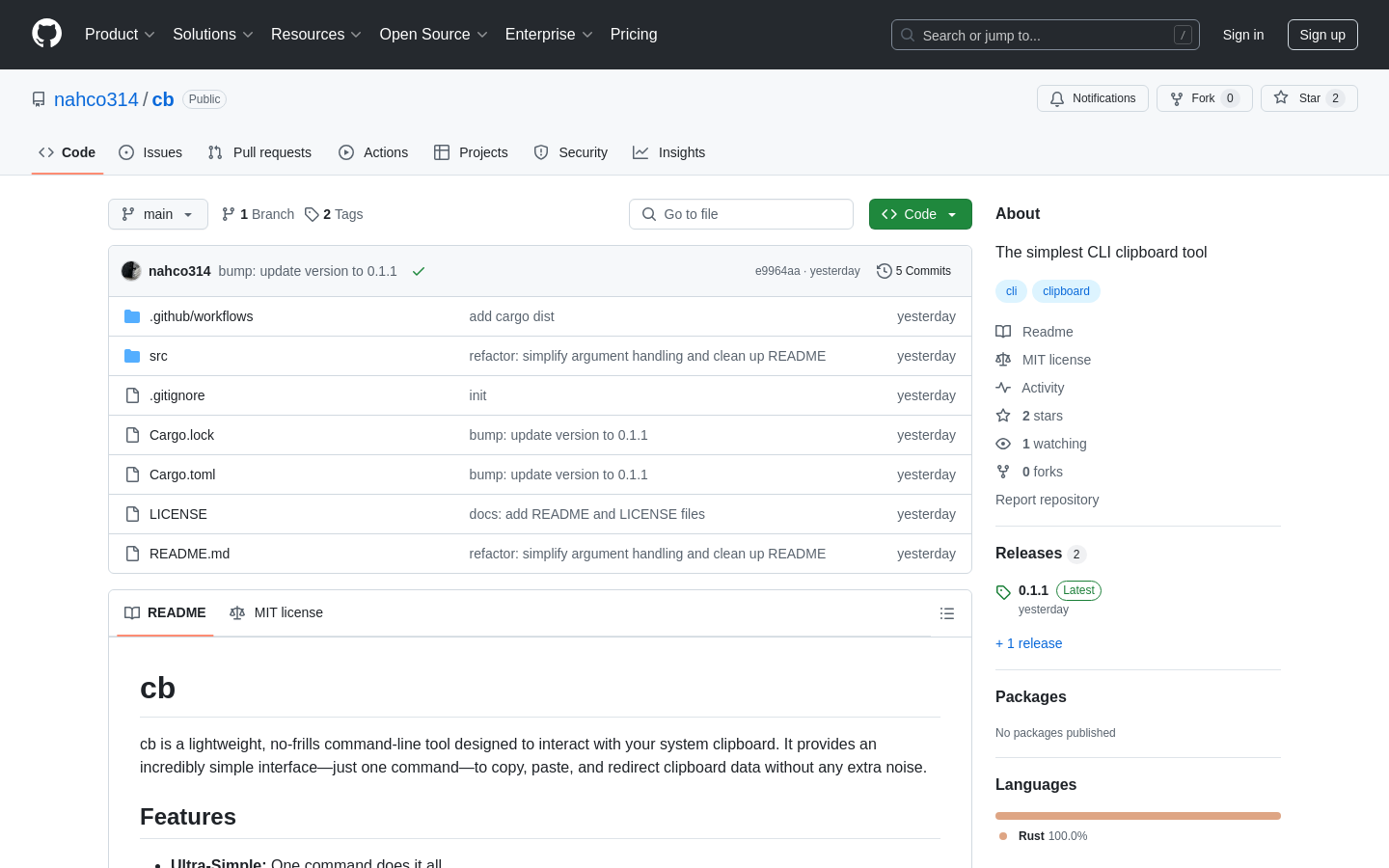Click the clipboard topic tag
This screenshot has height=868, width=1389.
click(x=1066, y=291)
